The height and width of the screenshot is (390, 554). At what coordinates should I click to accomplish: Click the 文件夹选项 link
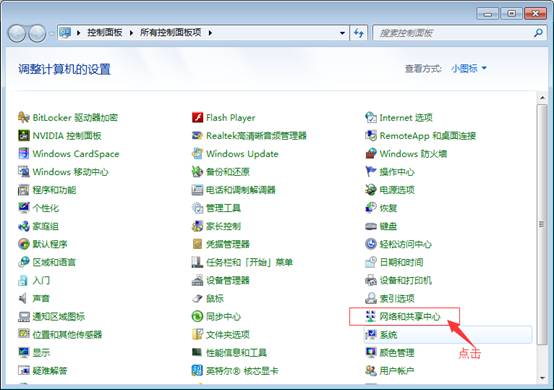click(x=228, y=334)
